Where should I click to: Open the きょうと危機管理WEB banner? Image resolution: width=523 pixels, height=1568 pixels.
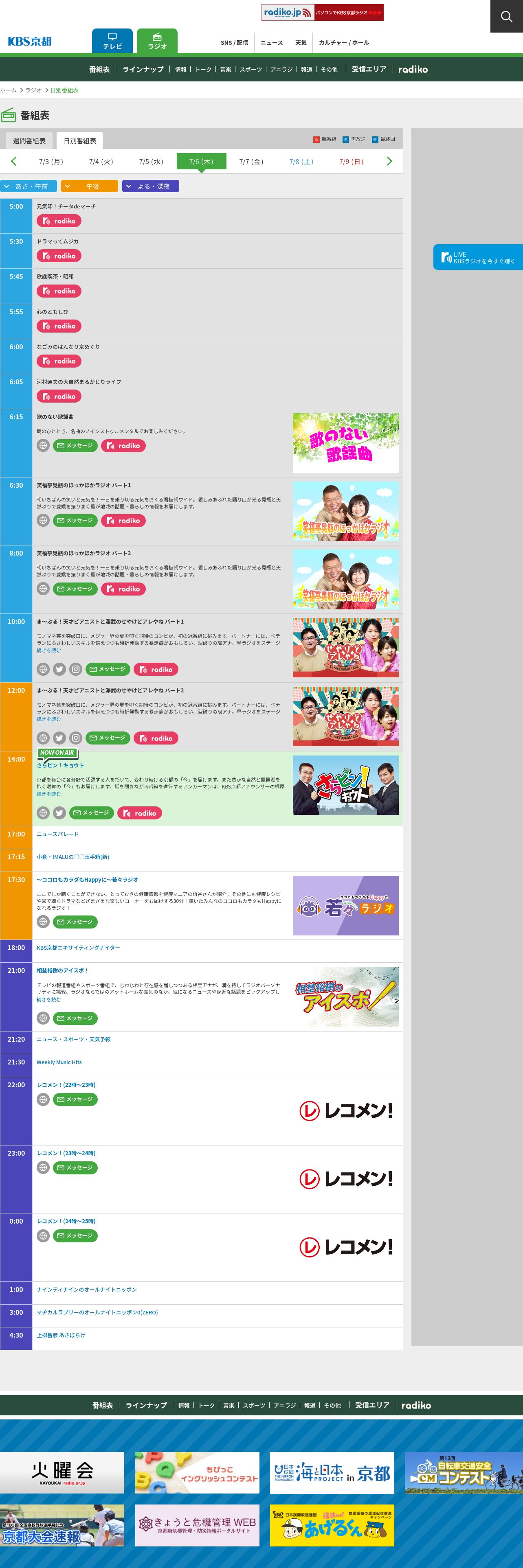(x=197, y=1525)
